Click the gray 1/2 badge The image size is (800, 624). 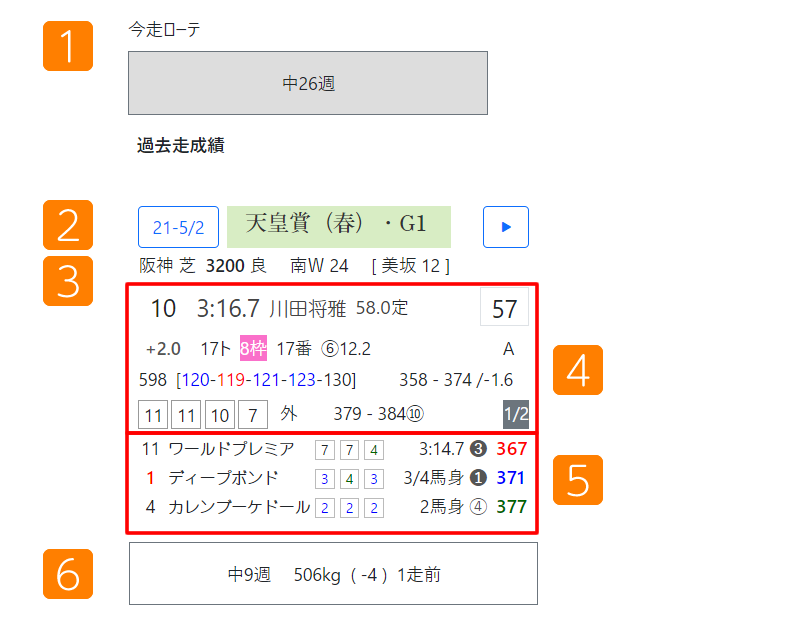[x=516, y=414]
